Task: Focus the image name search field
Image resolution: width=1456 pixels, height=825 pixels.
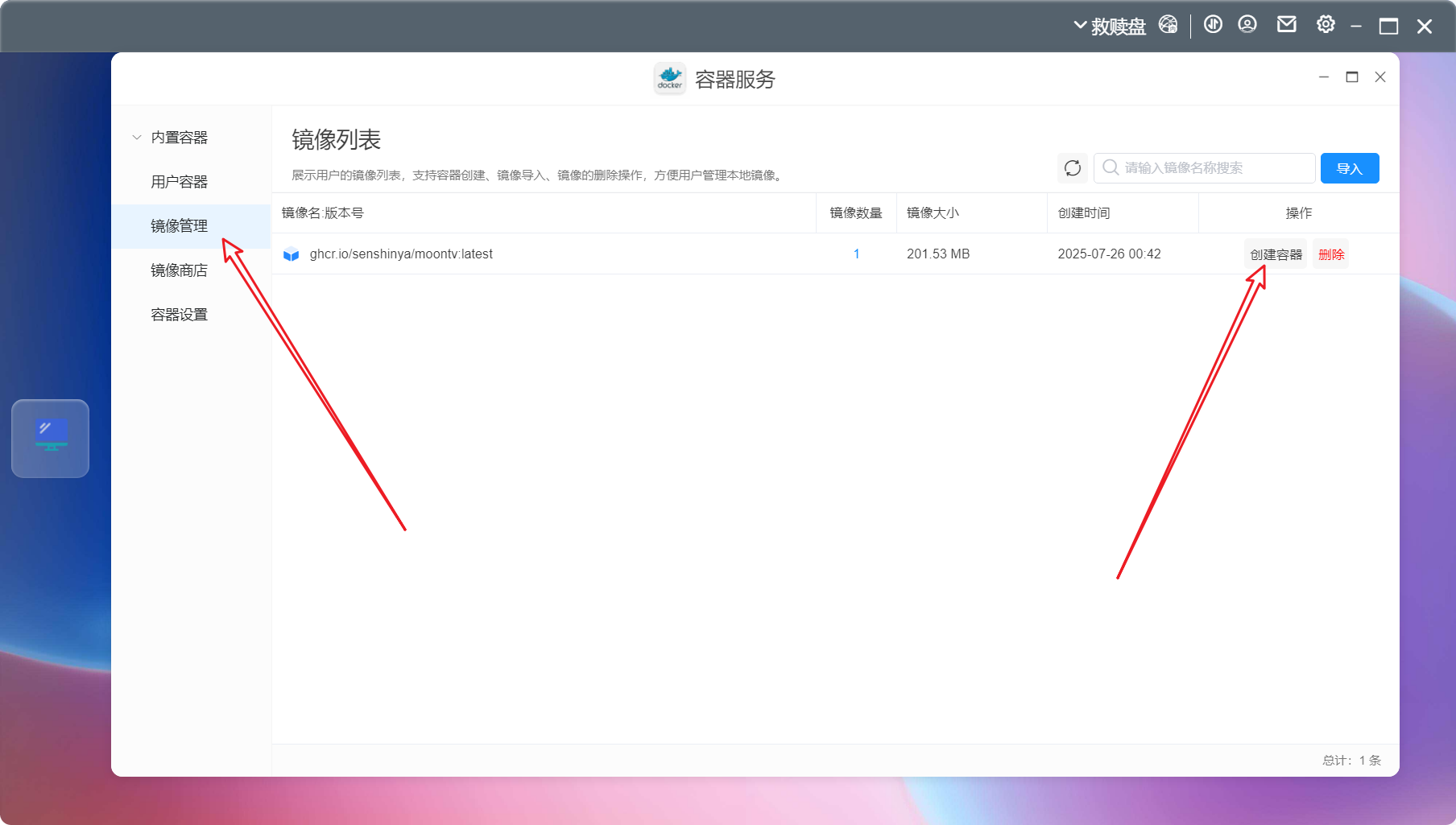Action: (x=1205, y=168)
